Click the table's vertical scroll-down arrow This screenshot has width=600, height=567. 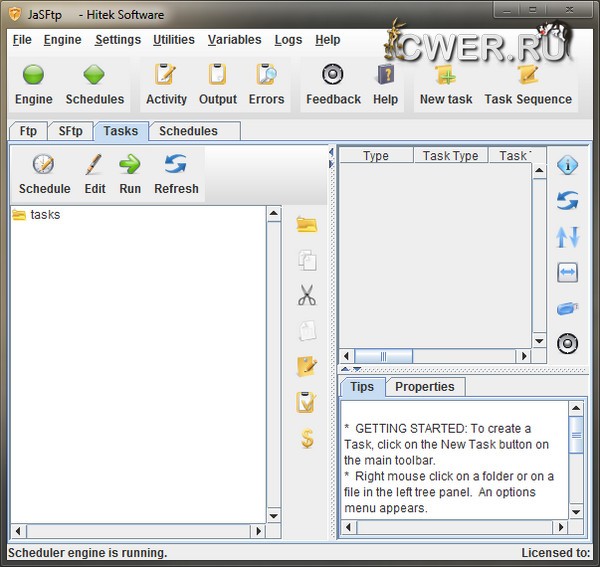(540, 341)
